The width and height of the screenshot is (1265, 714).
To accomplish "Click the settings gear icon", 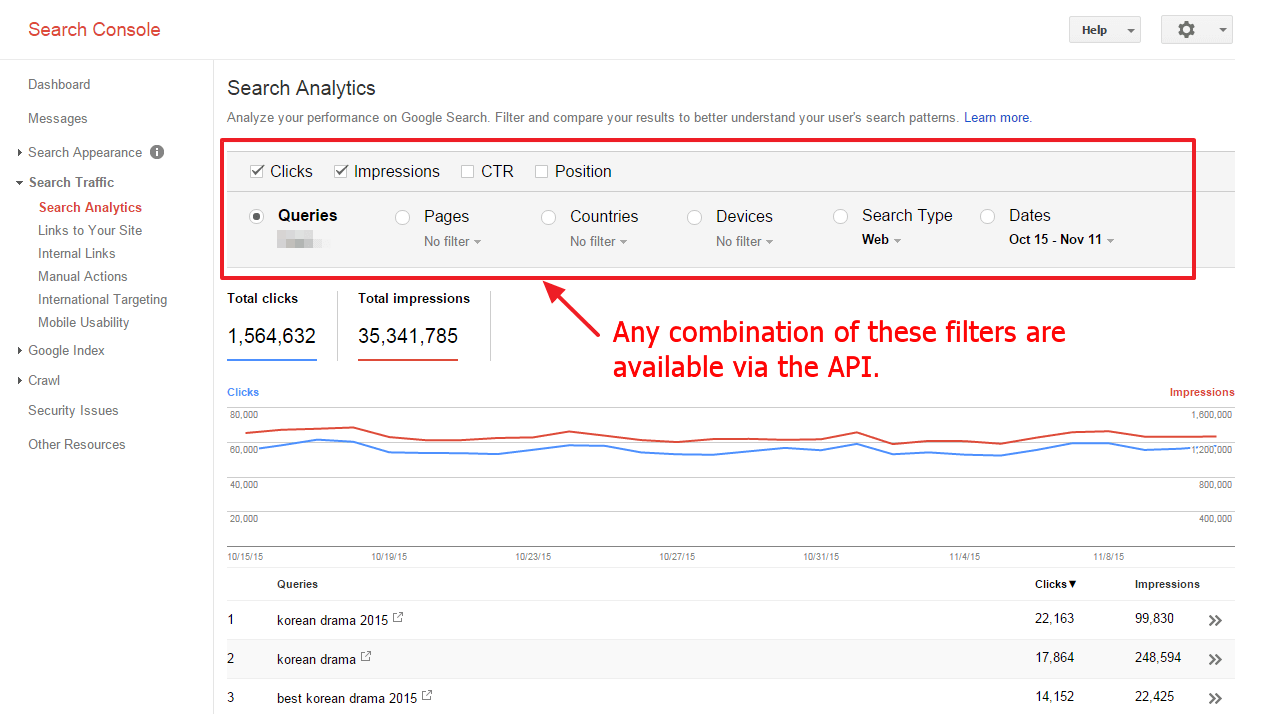I will pyautogui.click(x=1186, y=30).
